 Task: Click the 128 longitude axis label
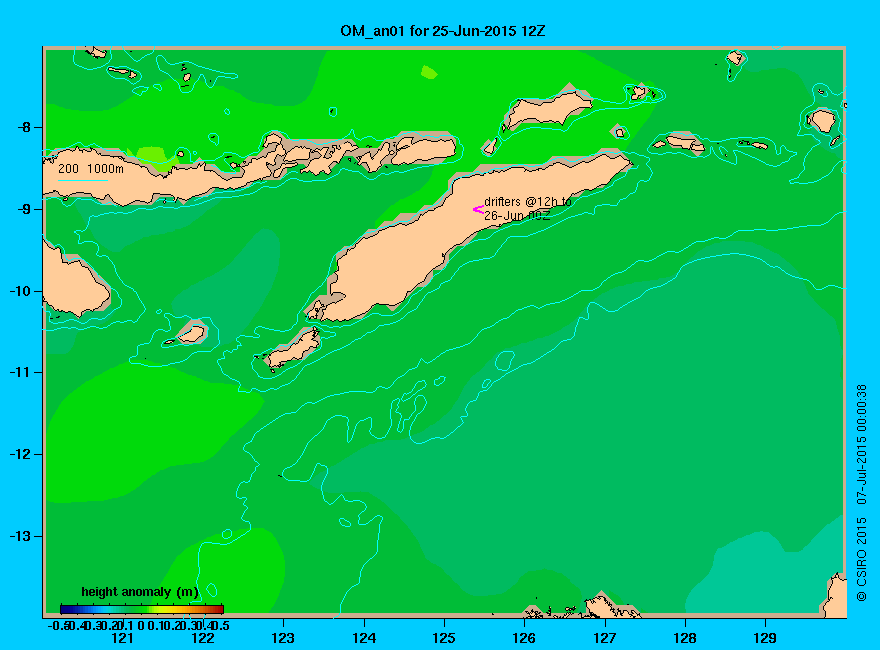[685, 638]
